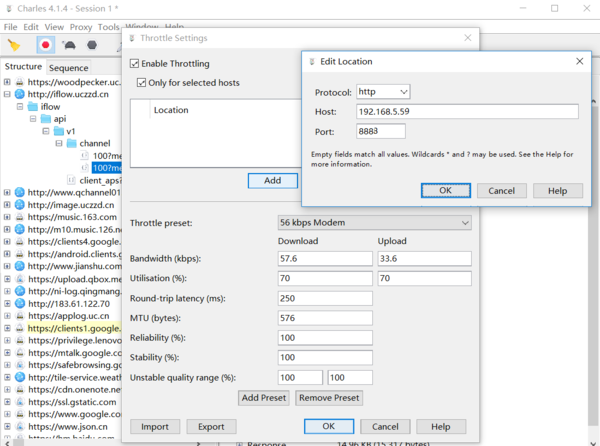Screen dimensions: 600x446
Task: Click Help in Throttle Settings
Action: point(441,426)
